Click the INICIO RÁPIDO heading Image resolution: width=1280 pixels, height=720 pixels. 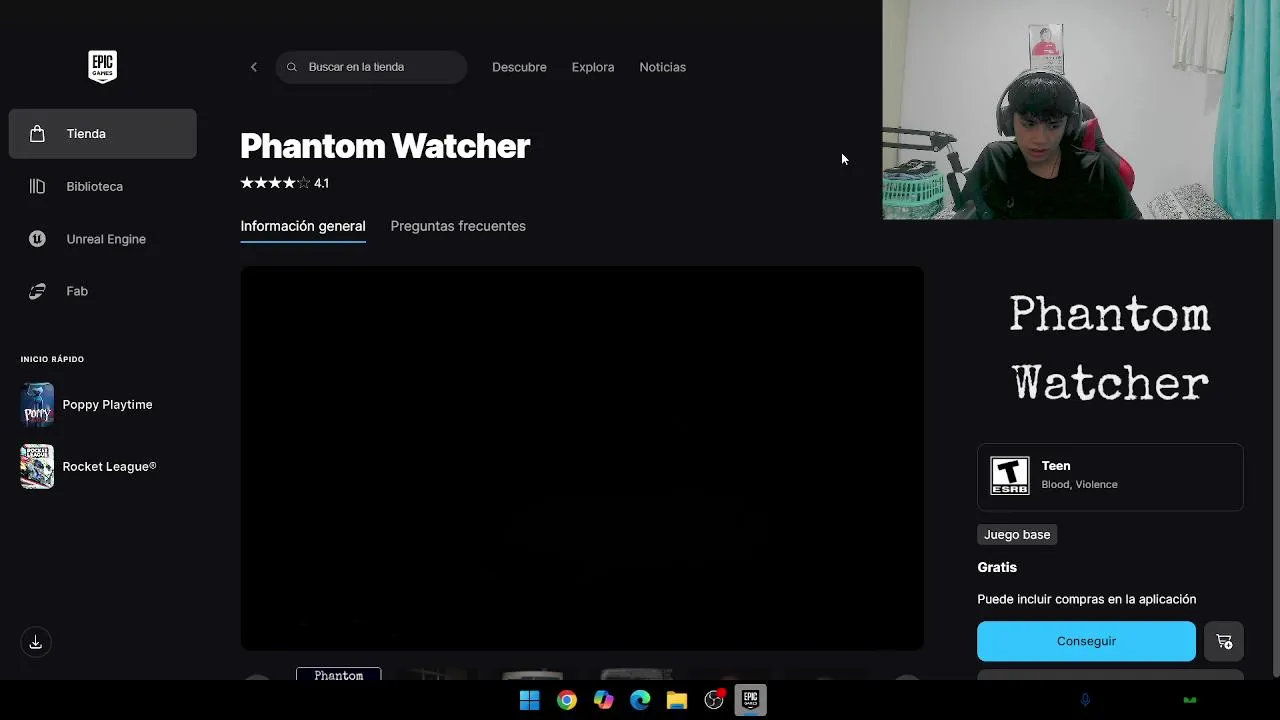[52, 359]
